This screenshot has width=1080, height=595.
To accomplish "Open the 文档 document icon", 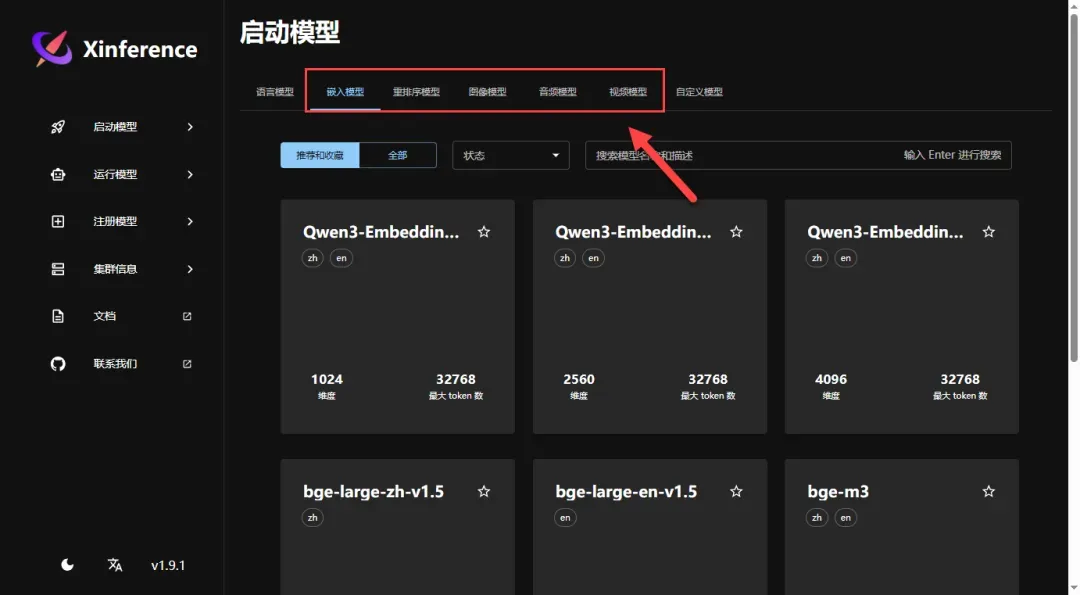I will click(x=58, y=316).
